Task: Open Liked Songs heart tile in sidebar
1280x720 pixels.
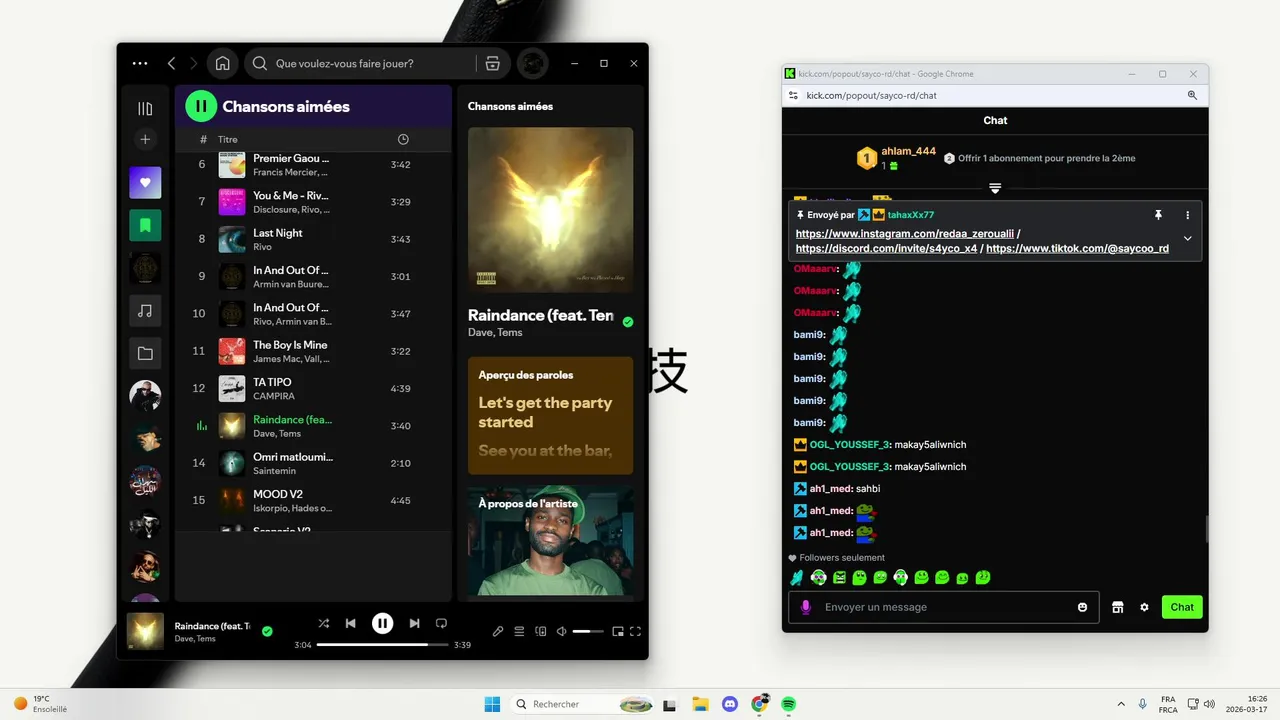Action: pos(145,183)
